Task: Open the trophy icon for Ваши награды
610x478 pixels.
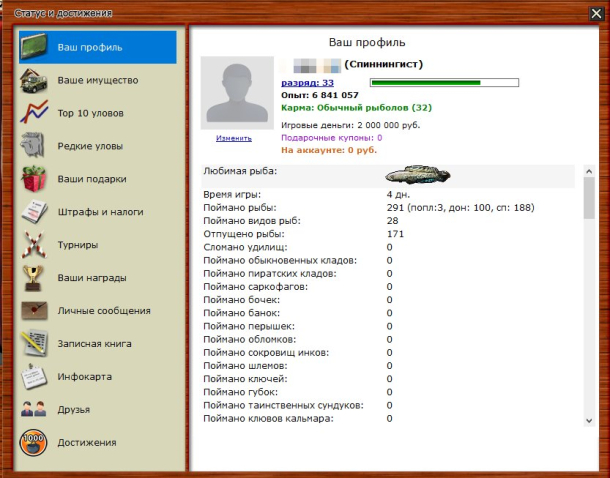Action: click(x=35, y=278)
